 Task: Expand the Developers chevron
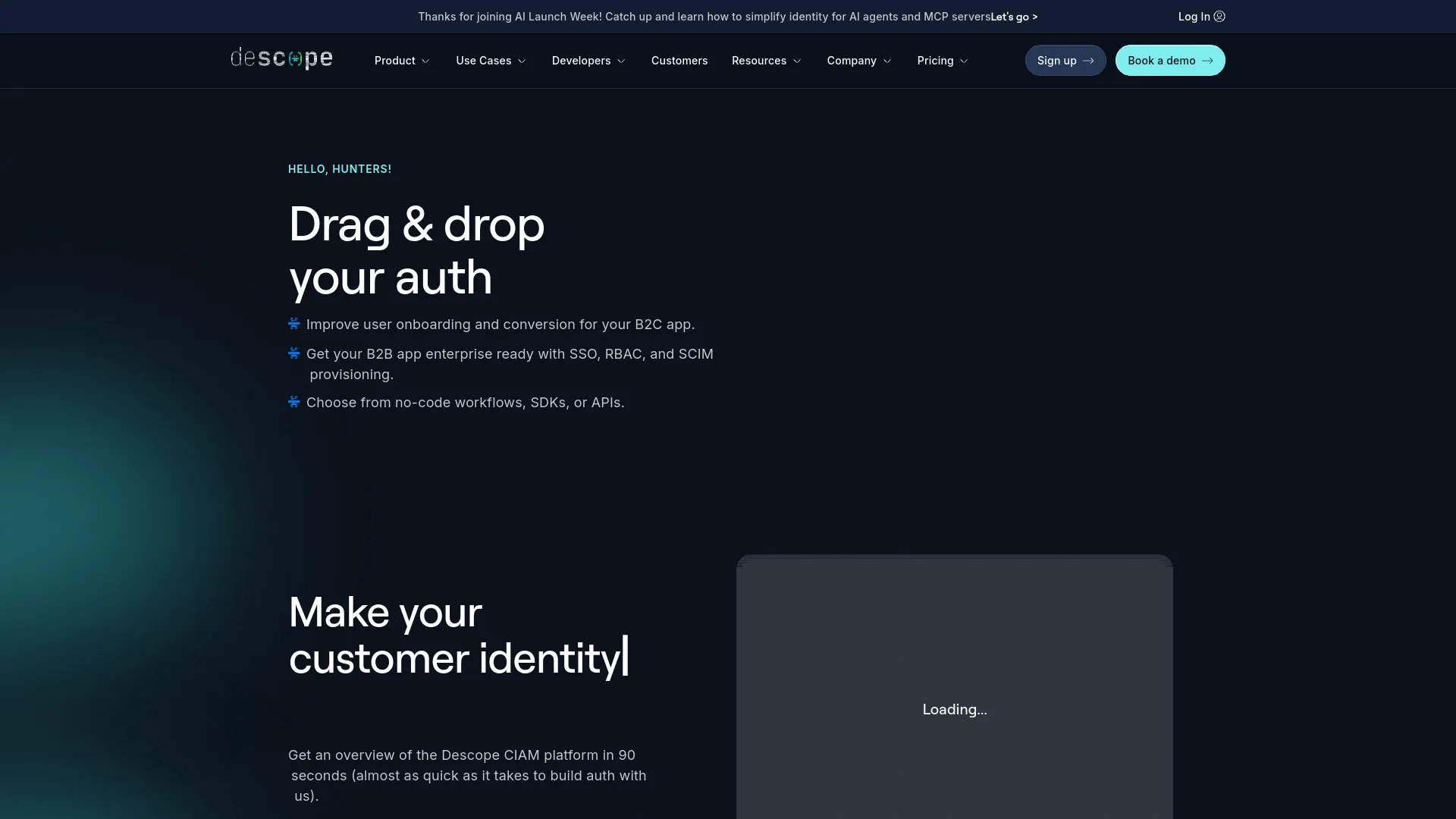click(621, 61)
